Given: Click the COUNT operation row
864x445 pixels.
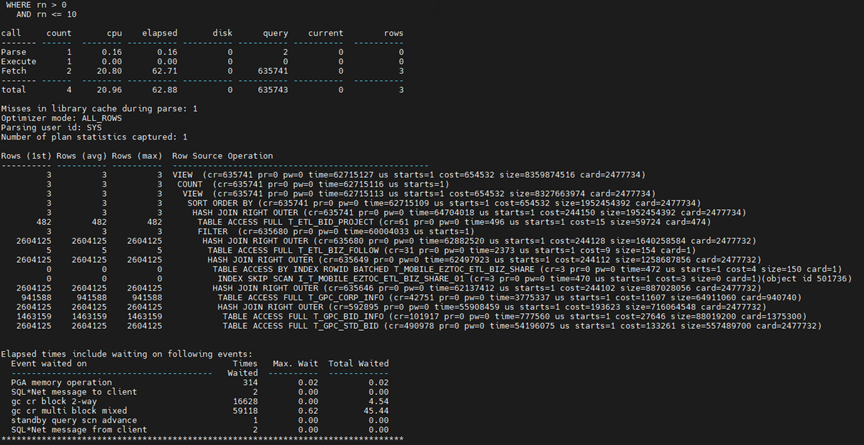Looking at the screenshot, I should tap(313, 184).
